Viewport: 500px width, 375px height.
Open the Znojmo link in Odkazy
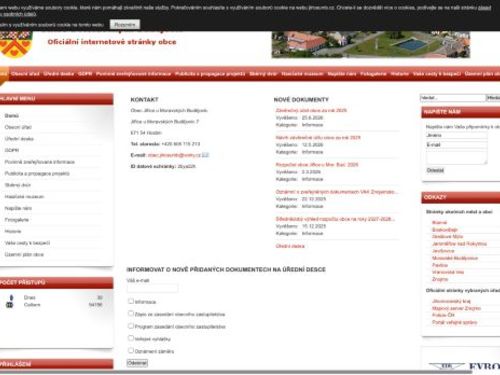tap(440, 279)
